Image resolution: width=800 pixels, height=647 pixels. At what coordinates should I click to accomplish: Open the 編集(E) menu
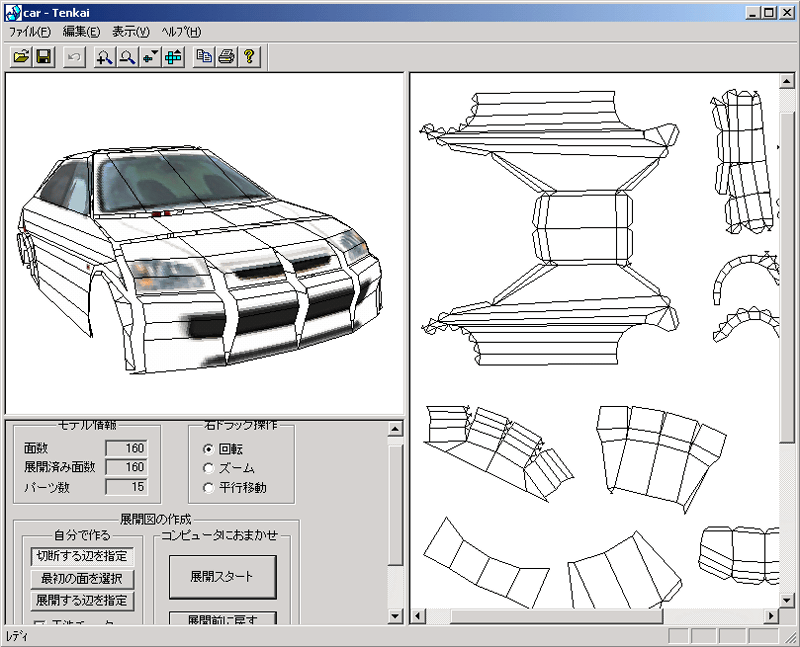(82, 32)
